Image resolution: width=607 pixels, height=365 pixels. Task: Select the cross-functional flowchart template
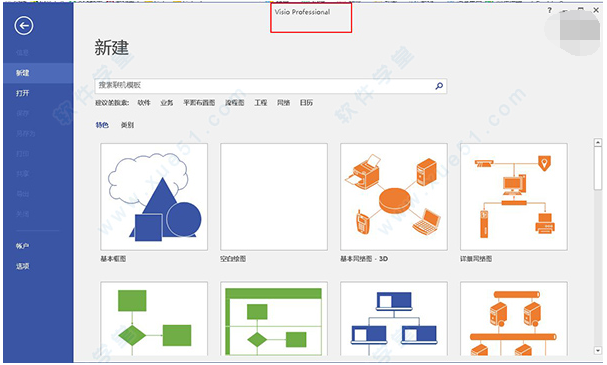(x=274, y=319)
